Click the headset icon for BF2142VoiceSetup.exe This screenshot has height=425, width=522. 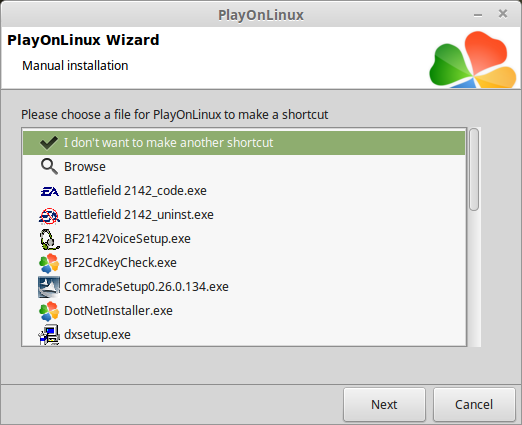pos(49,239)
